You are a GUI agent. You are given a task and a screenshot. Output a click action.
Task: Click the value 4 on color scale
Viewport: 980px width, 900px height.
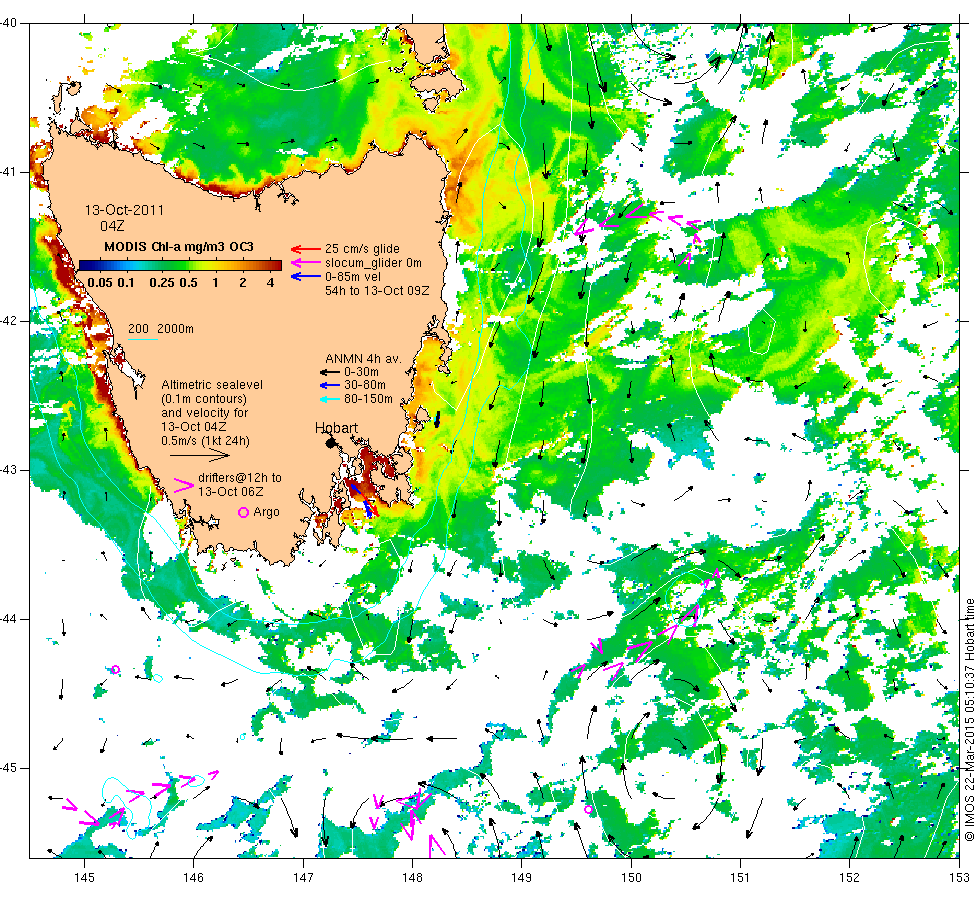[271, 282]
